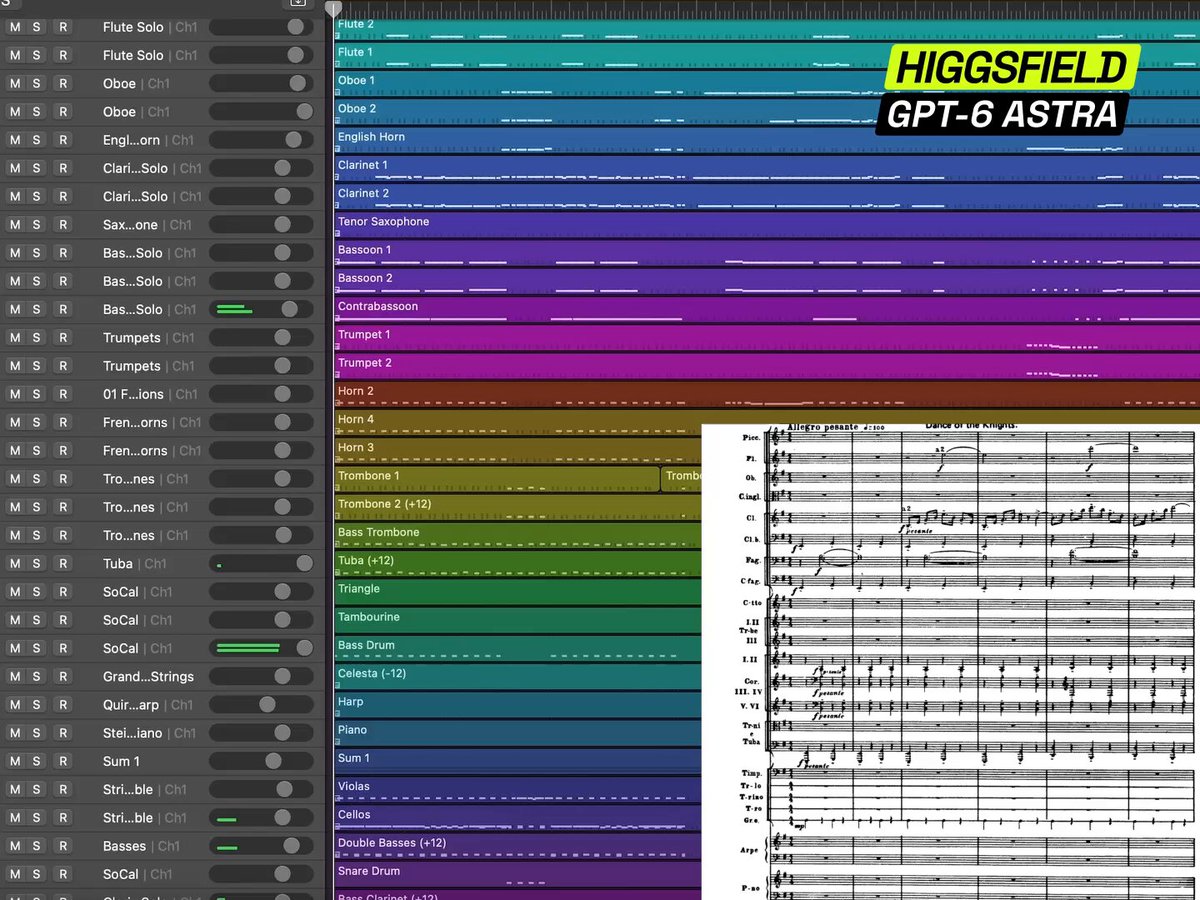Select the Bassoon 1 region
Image resolution: width=1200 pixels, height=900 pixels.
767,252
